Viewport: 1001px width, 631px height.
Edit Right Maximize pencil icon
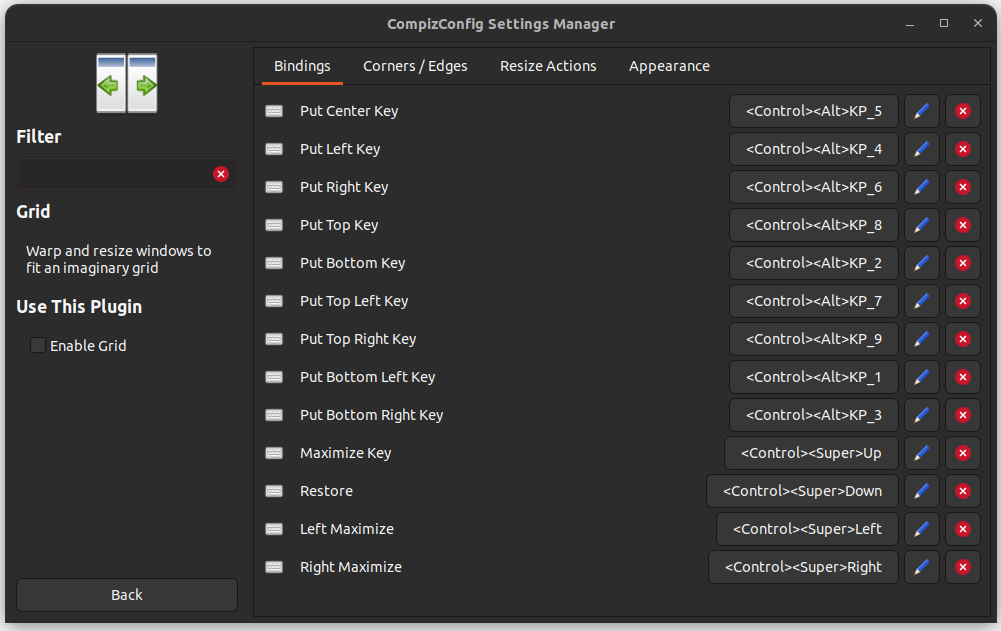click(x=922, y=567)
